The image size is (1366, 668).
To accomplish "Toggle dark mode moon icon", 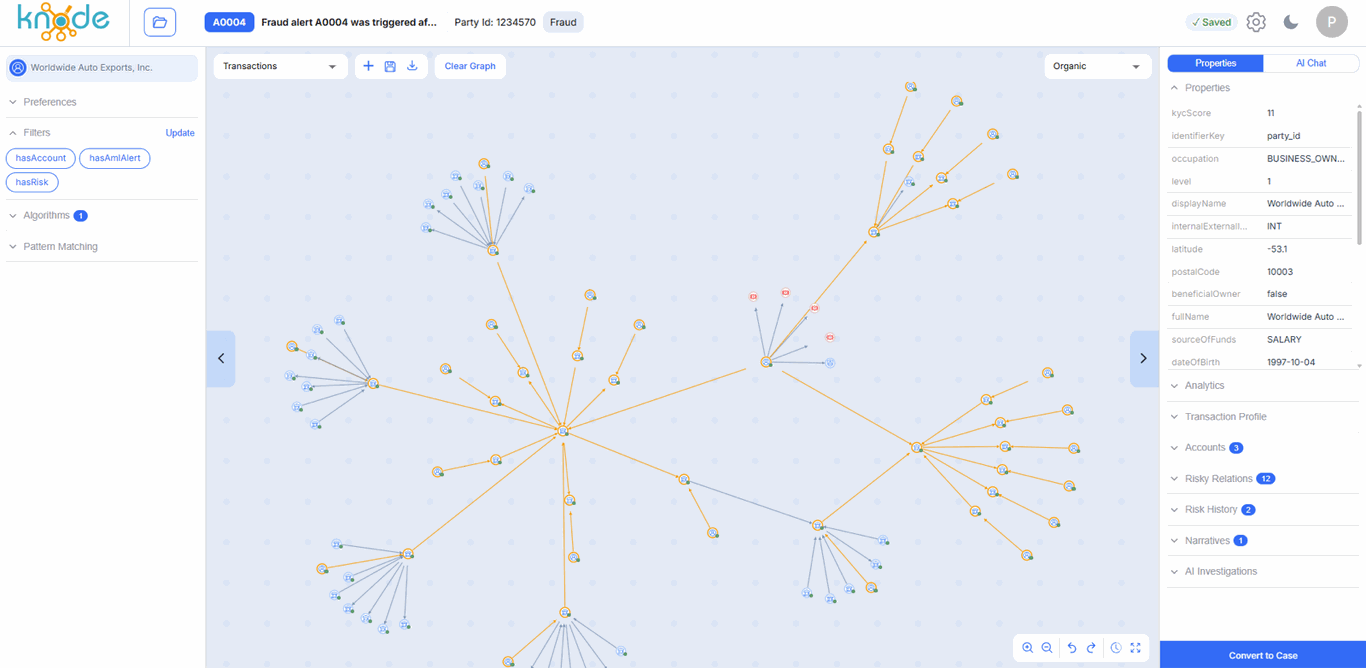I will (1291, 22).
